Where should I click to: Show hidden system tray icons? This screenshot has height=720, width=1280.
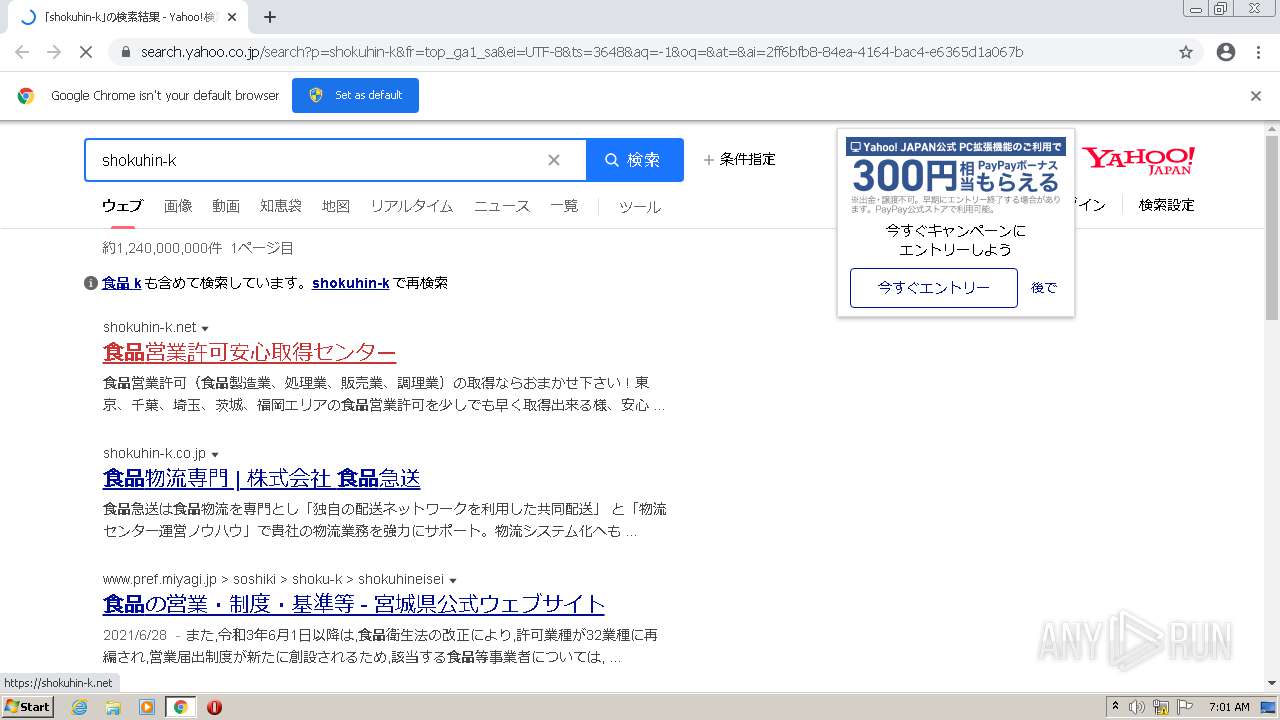coord(1115,707)
